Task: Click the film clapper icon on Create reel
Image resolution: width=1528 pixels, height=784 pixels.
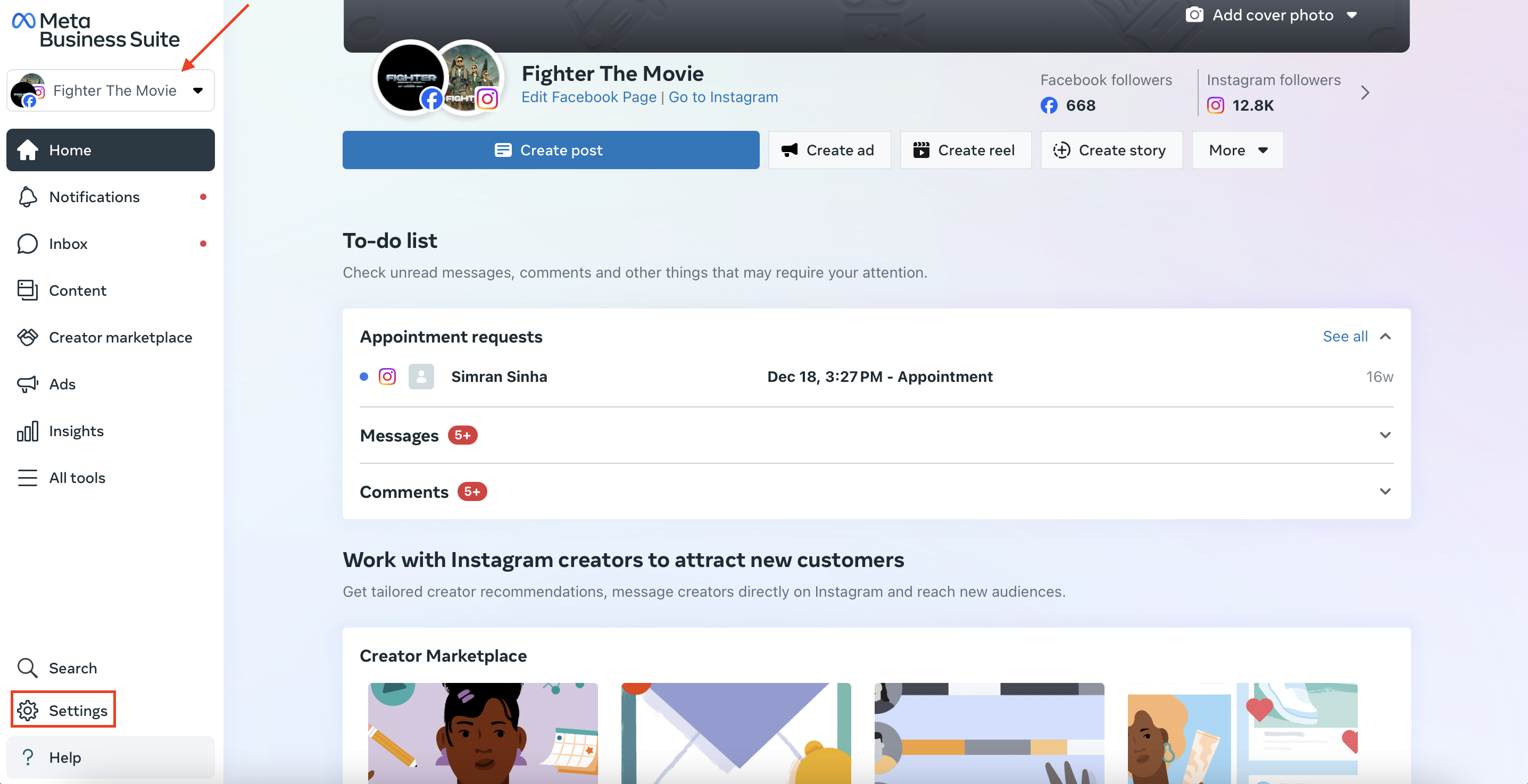Action: pos(920,150)
